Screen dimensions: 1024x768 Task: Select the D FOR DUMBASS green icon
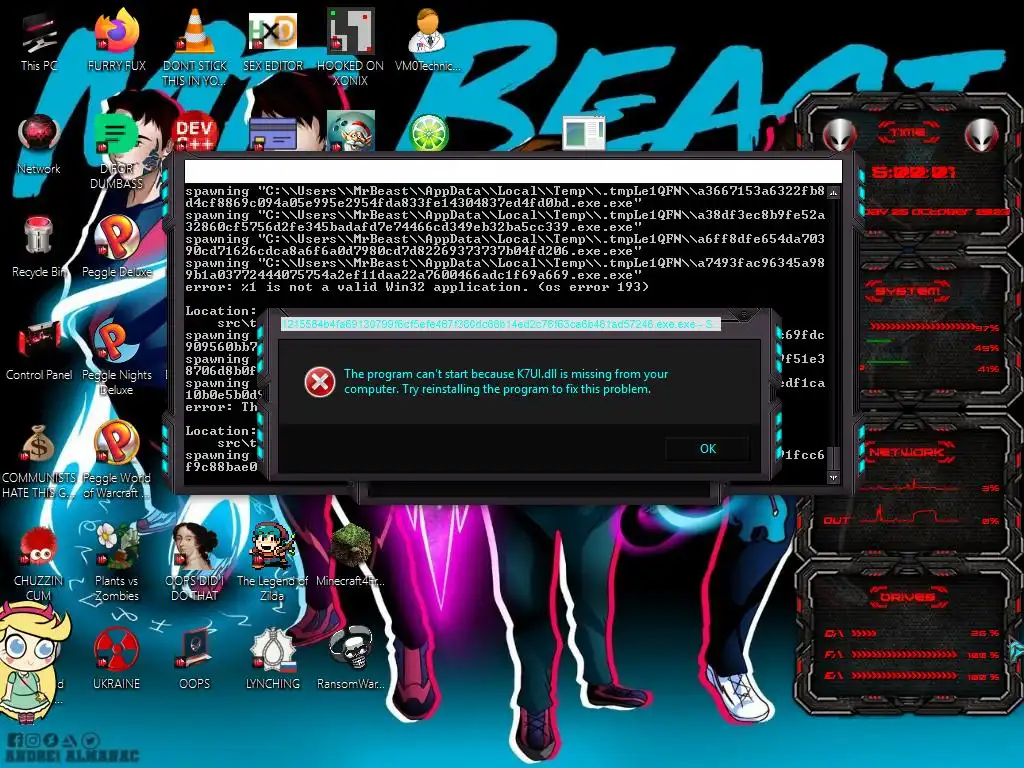tap(116, 150)
